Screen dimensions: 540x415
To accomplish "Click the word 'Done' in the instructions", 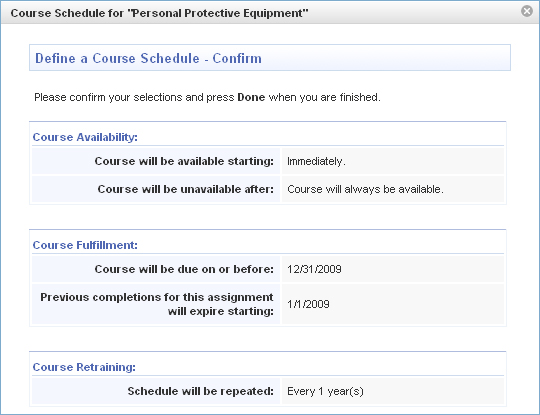I will point(251,97).
